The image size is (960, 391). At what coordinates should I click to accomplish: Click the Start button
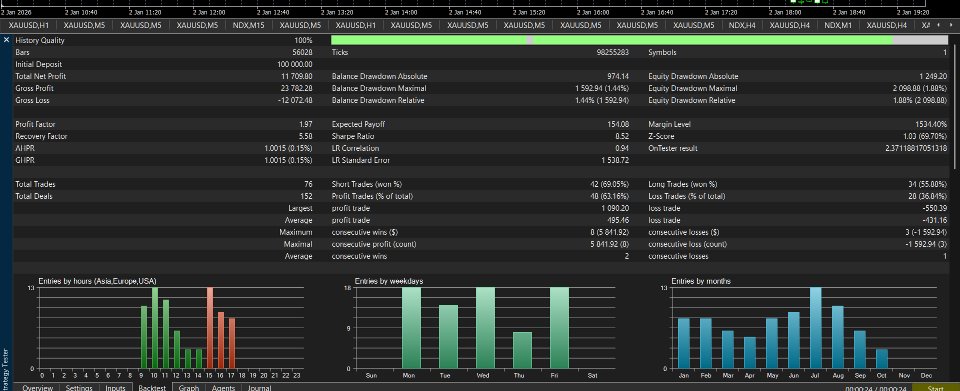pyautogui.click(x=936, y=387)
